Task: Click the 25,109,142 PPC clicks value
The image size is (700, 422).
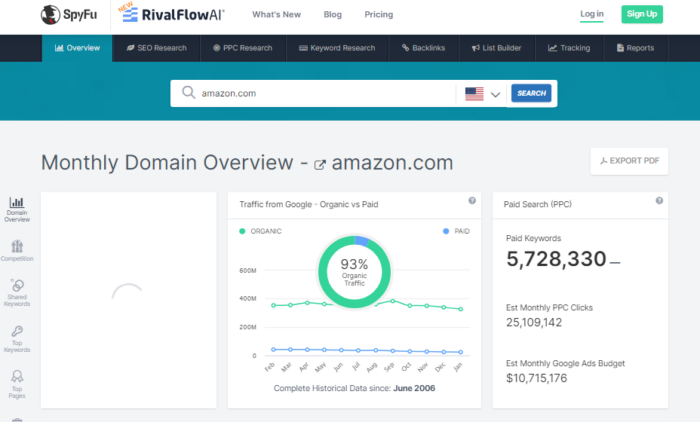Action: coord(534,322)
